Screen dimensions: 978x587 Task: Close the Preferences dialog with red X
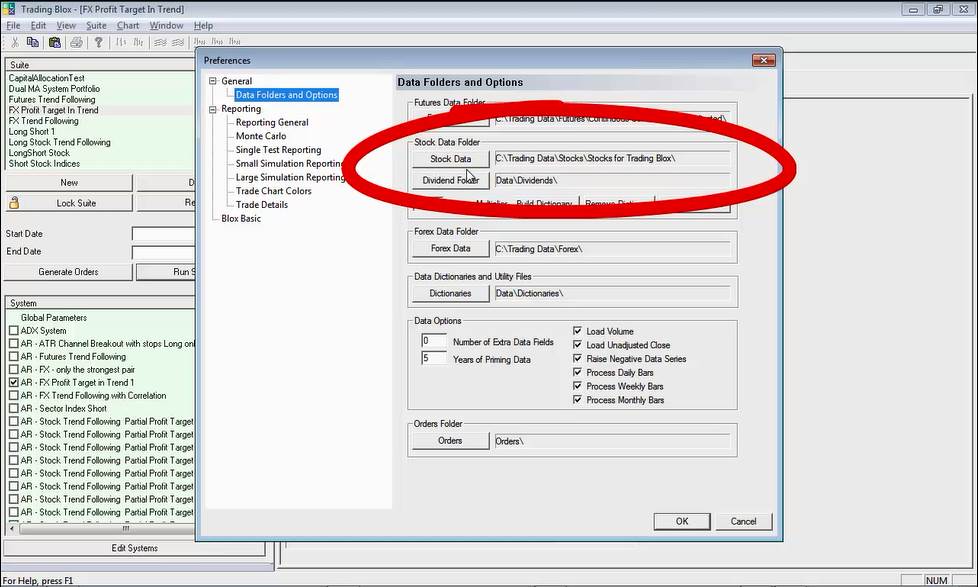[763, 60]
